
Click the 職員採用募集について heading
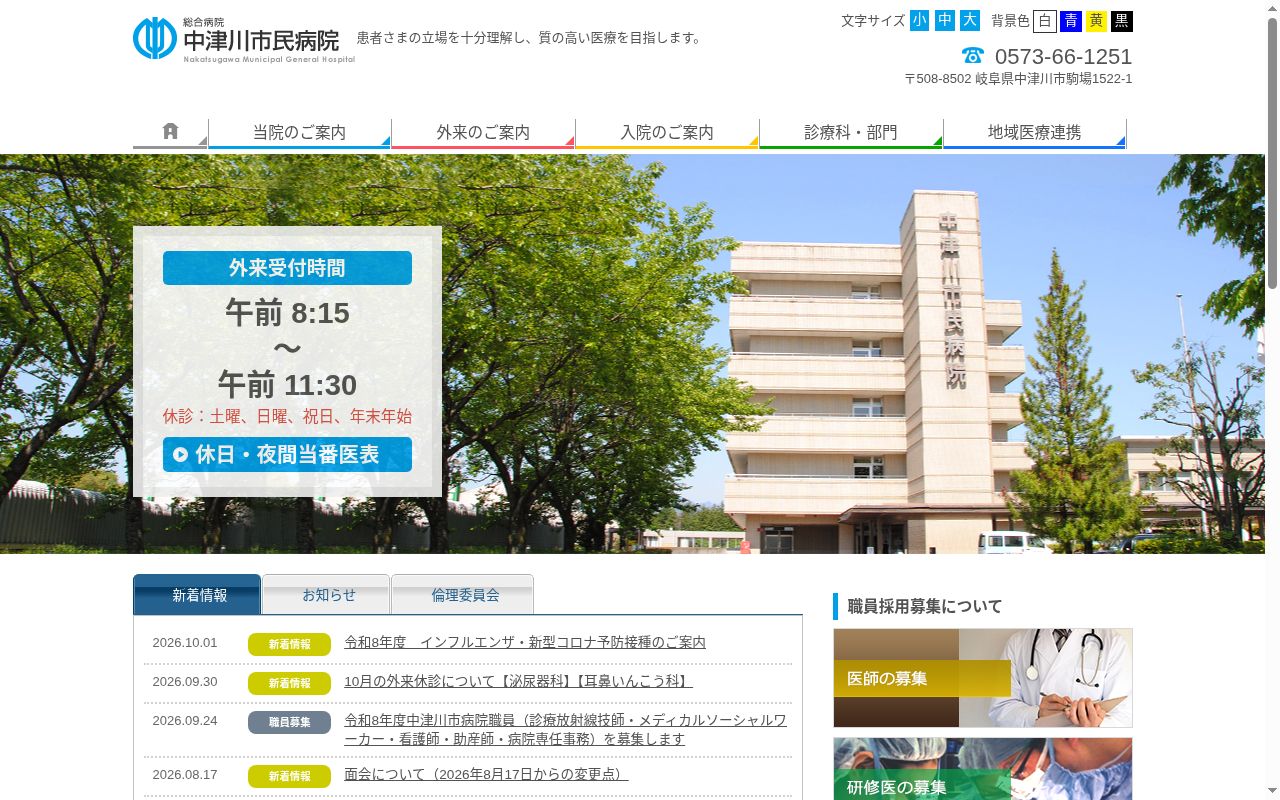[924, 606]
